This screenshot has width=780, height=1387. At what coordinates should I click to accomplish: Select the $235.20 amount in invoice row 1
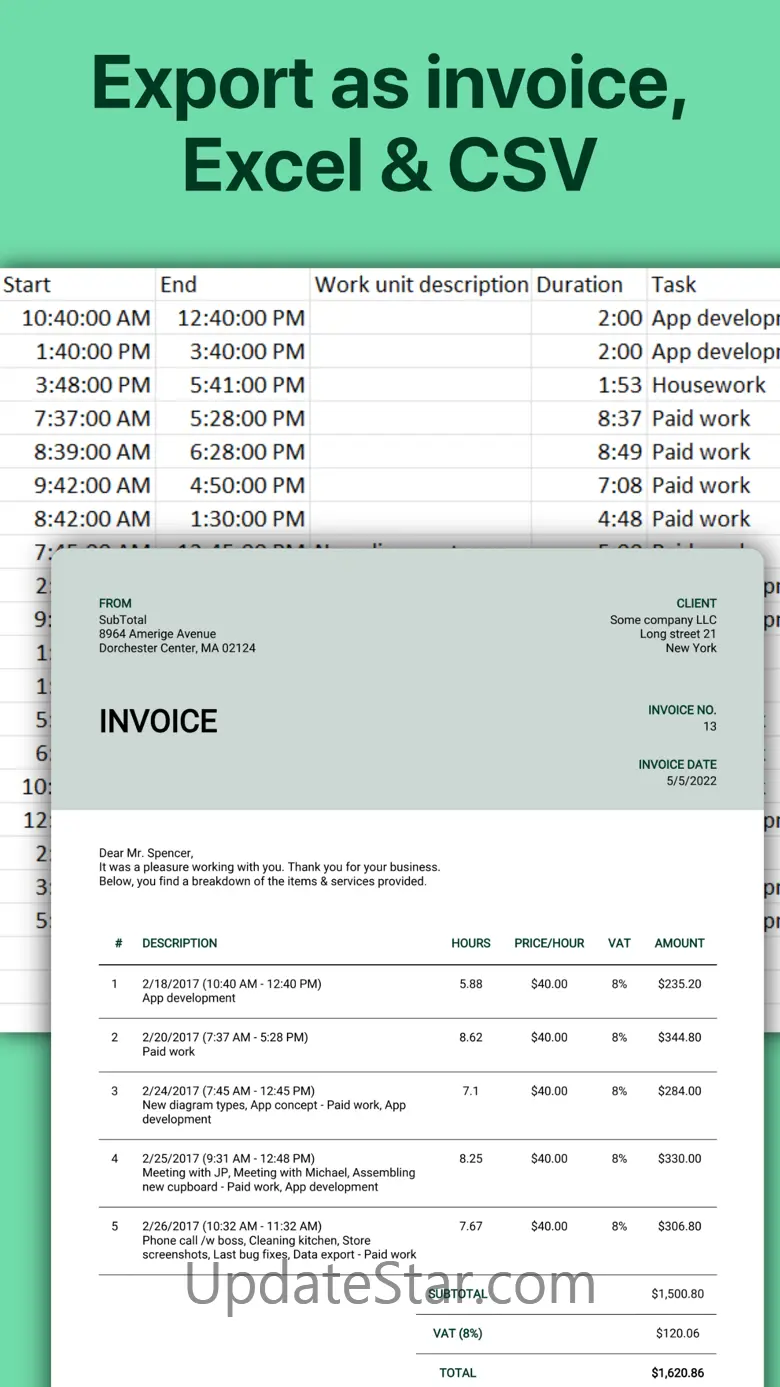pyautogui.click(x=679, y=984)
